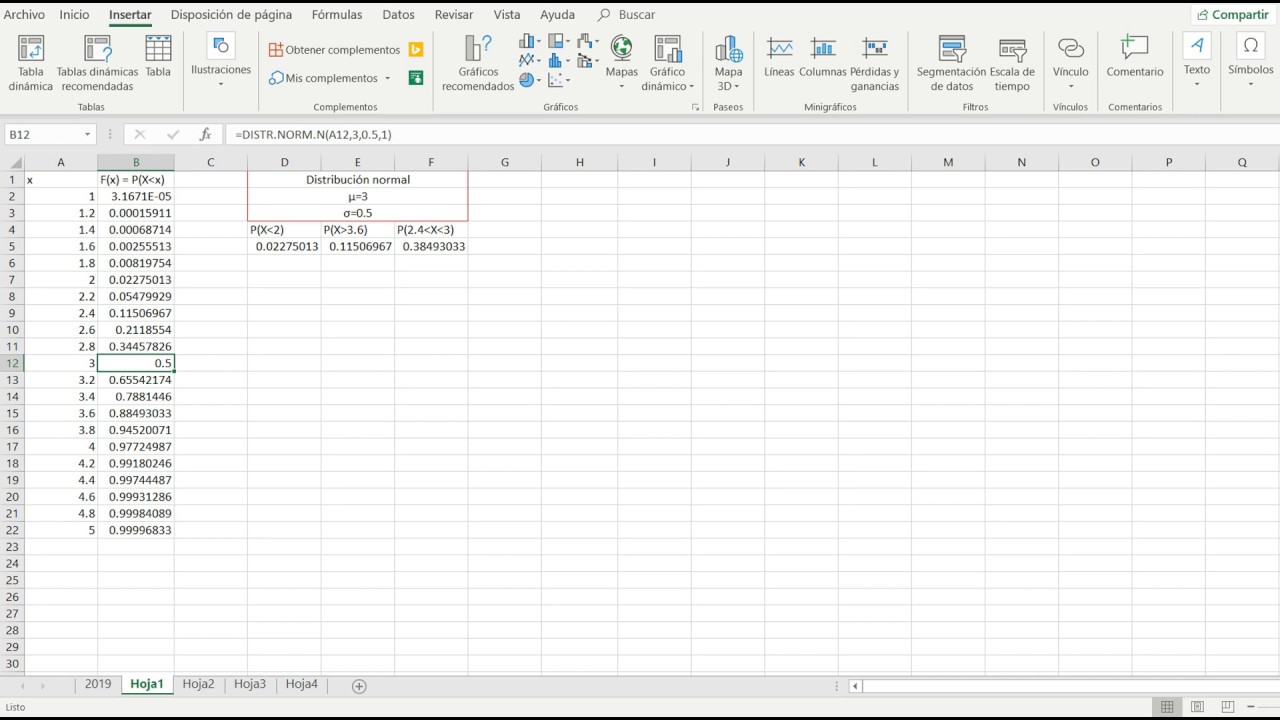The image size is (1280, 720).
Task: Select row 5 header
Action: pos(13,246)
